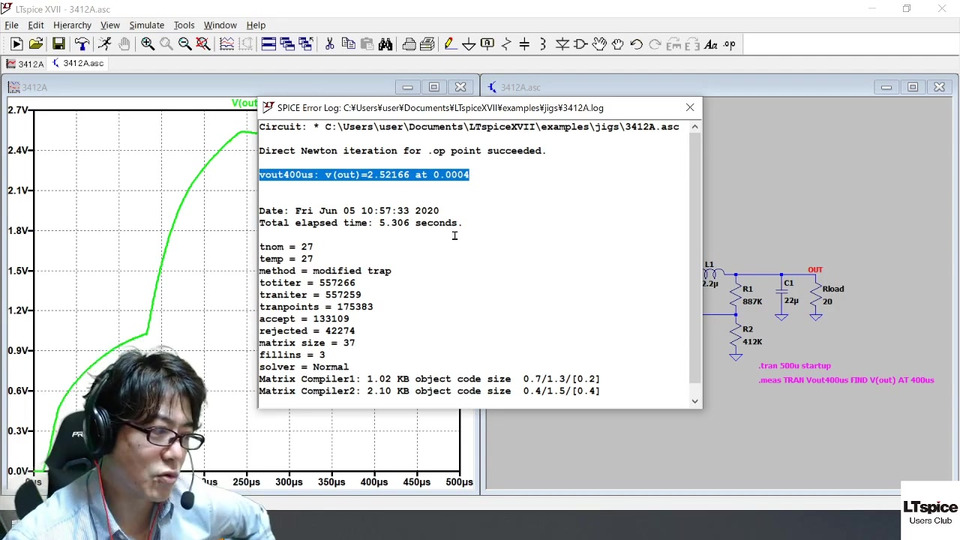This screenshot has width=960, height=540.
Task: Click the Undo arrow icon
Action: (x=636, y=44)
